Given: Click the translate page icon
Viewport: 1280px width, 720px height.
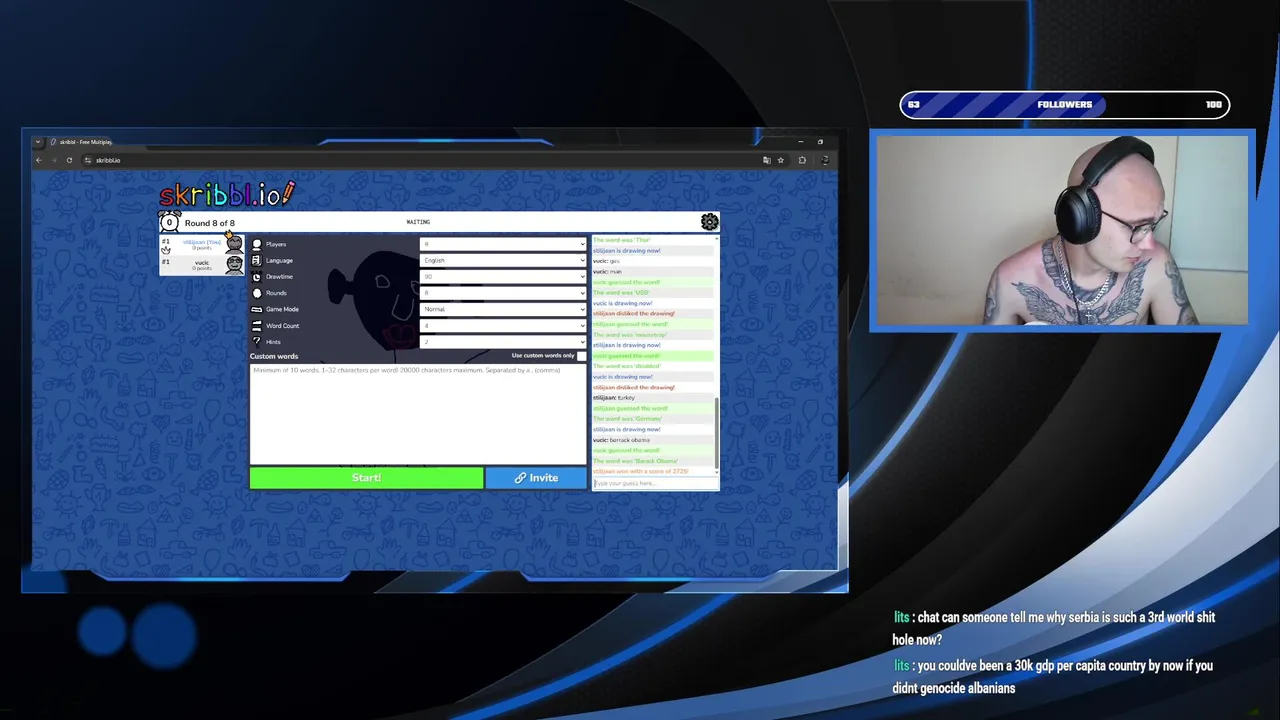Looking at the screenshot, I should [767, 160].
